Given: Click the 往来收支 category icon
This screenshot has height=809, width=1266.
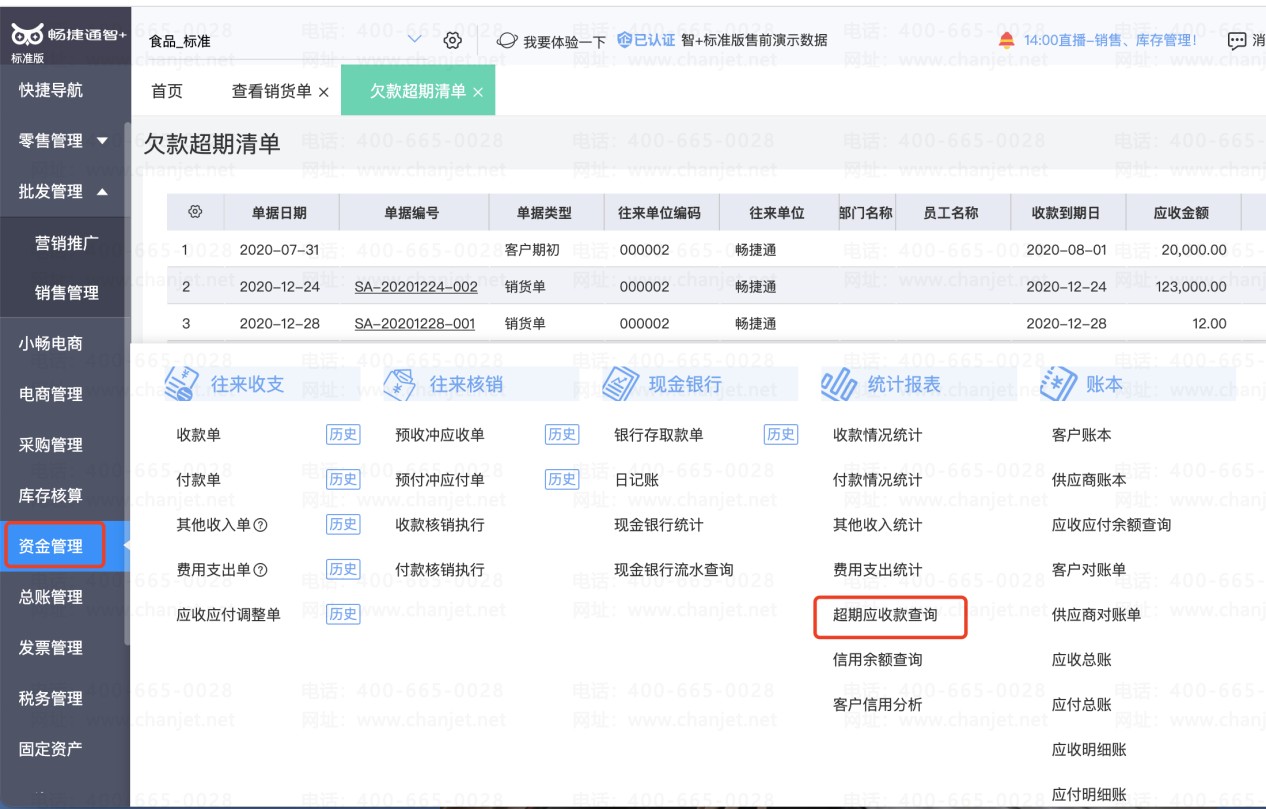Looking at the screenshot, I should 181,383.
